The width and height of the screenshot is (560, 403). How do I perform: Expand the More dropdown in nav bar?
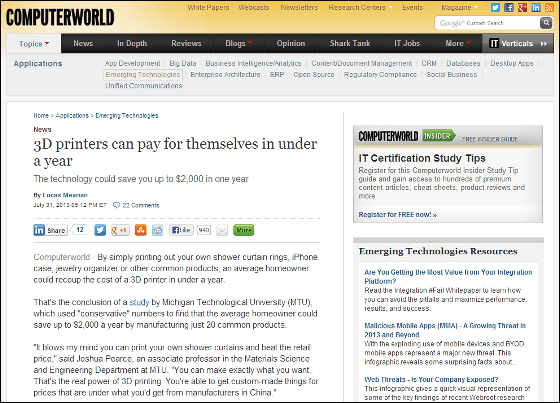(x=458, y=43)
